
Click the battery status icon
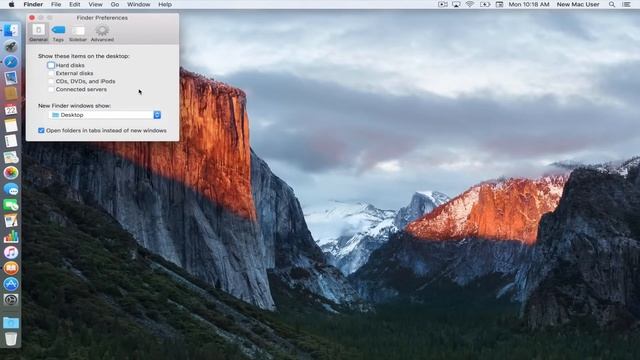[x=484, y=4]
